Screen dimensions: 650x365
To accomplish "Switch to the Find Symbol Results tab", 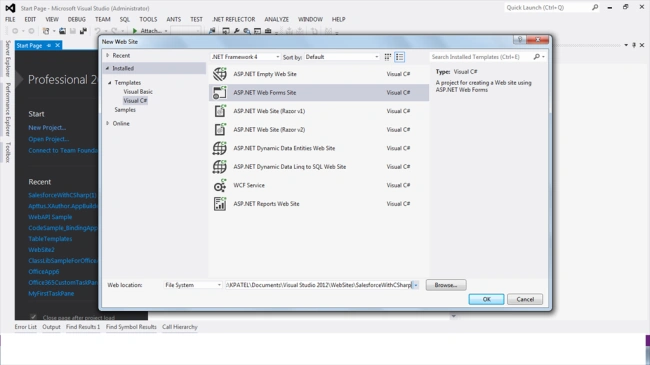I will tap(131, 327).
